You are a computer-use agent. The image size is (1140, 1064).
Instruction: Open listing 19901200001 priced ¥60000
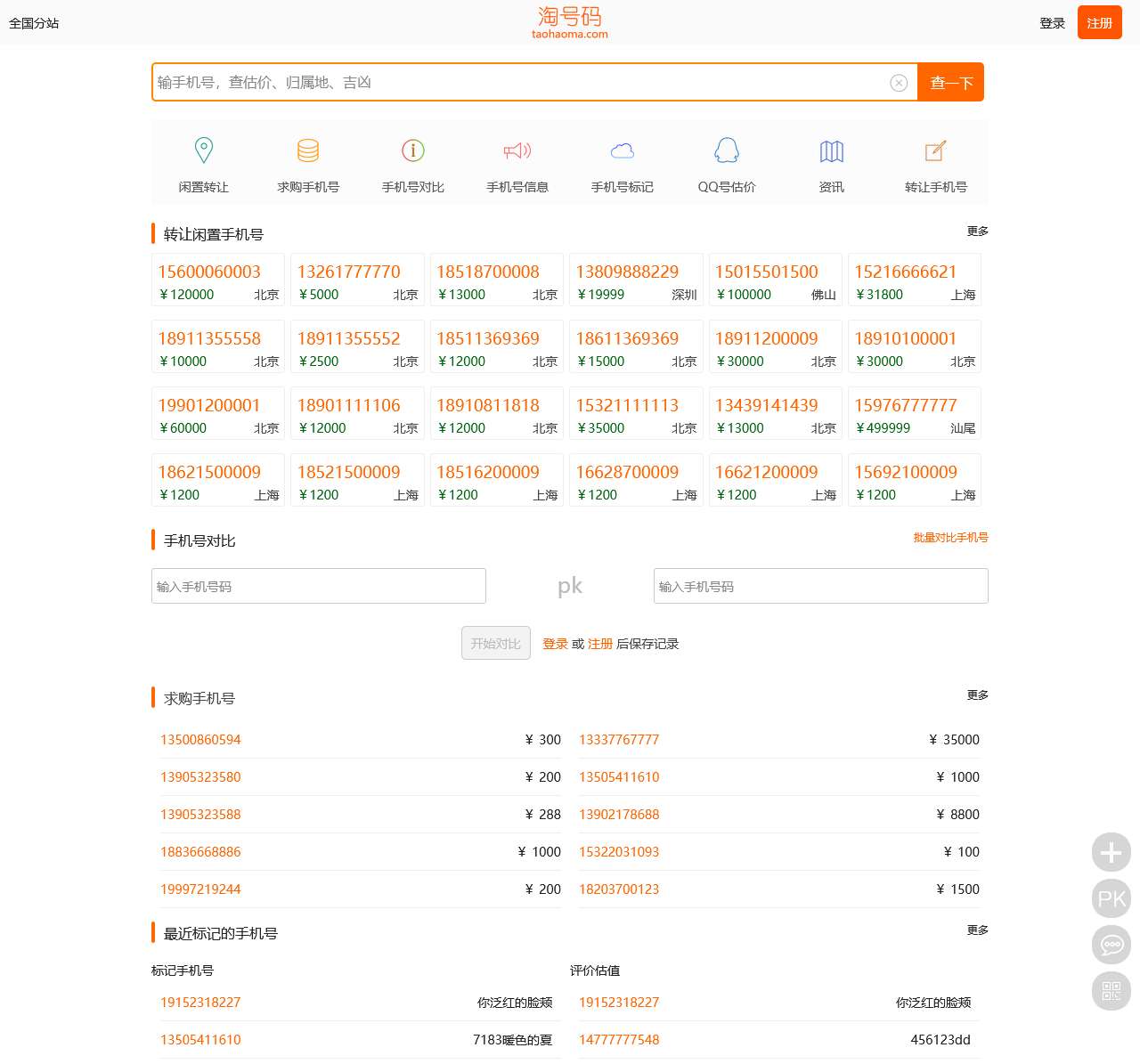coord(218,414)
